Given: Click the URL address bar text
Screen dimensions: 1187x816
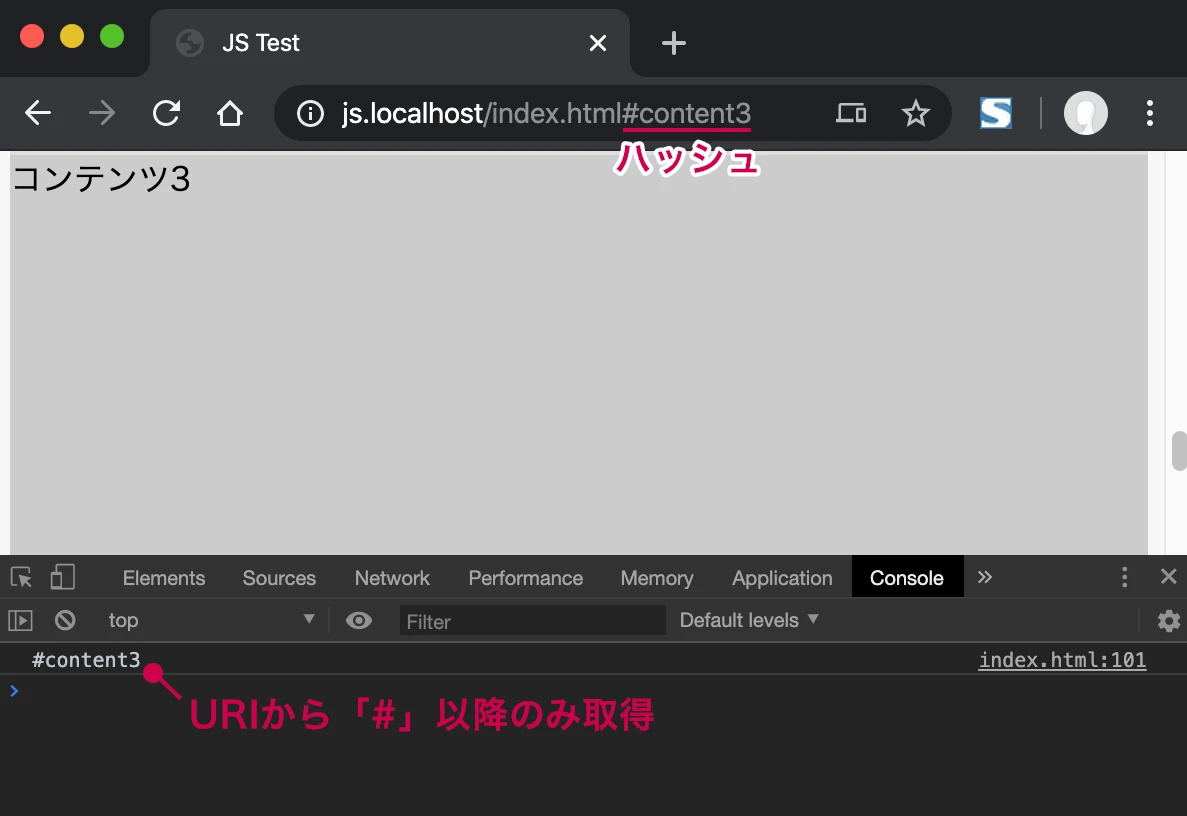Looking at the screenshot, I should pos(546,114).
